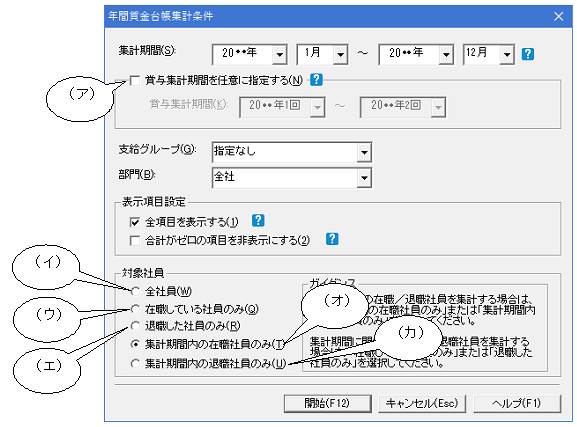Select 集計期間内の在職社員のみ radio button

[135, 344]
